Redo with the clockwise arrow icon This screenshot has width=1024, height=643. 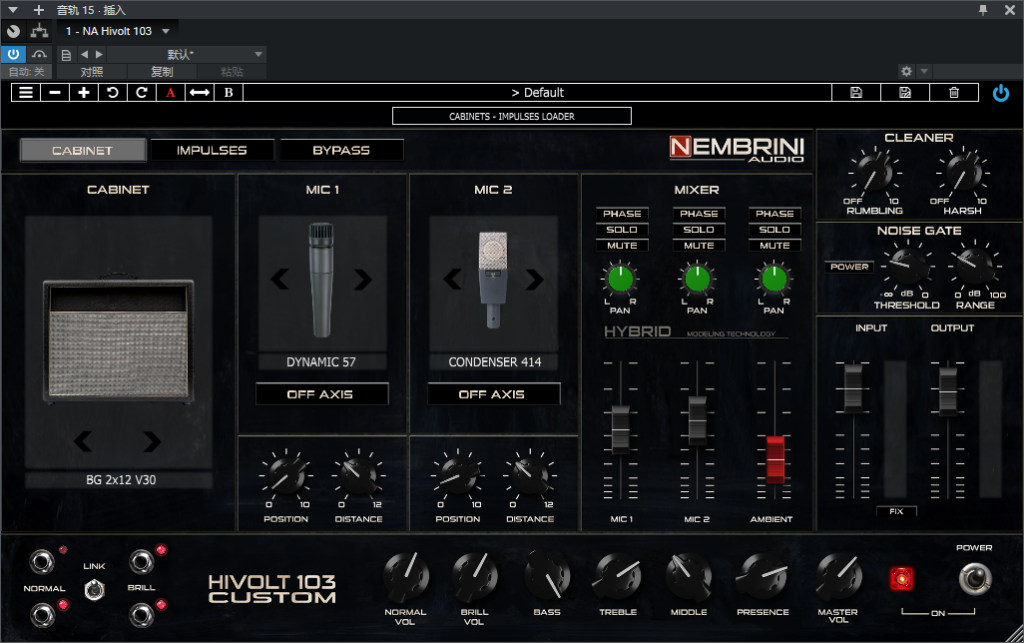(141, 93)
